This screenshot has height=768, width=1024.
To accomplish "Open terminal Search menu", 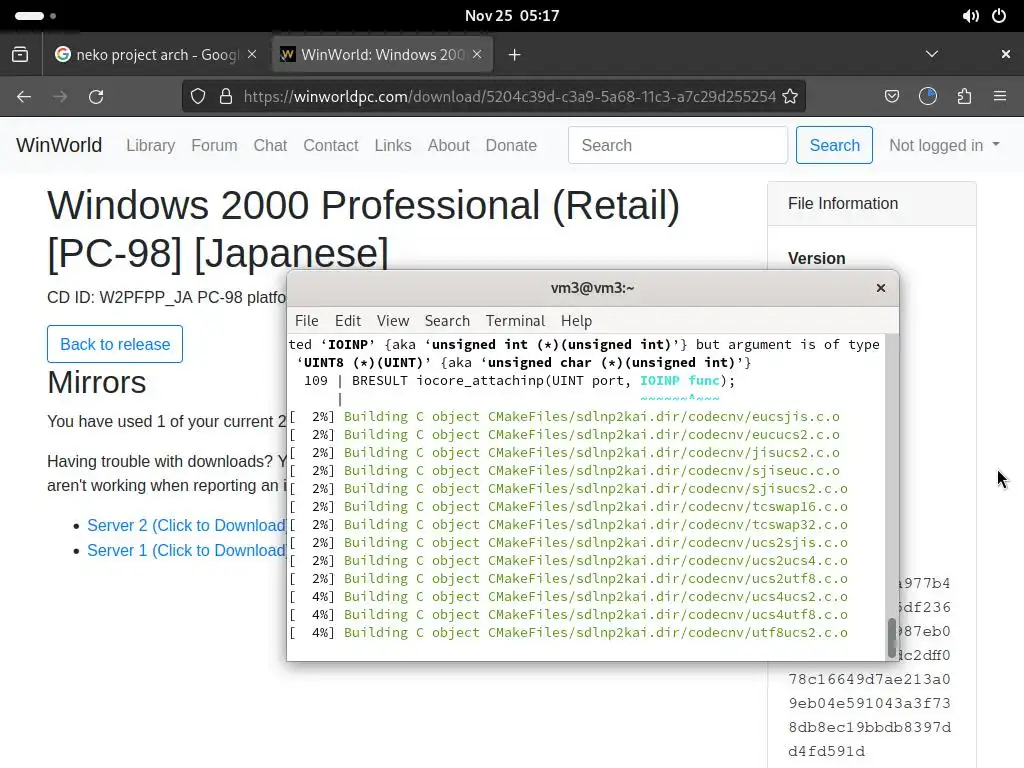I will pos(447,321).
